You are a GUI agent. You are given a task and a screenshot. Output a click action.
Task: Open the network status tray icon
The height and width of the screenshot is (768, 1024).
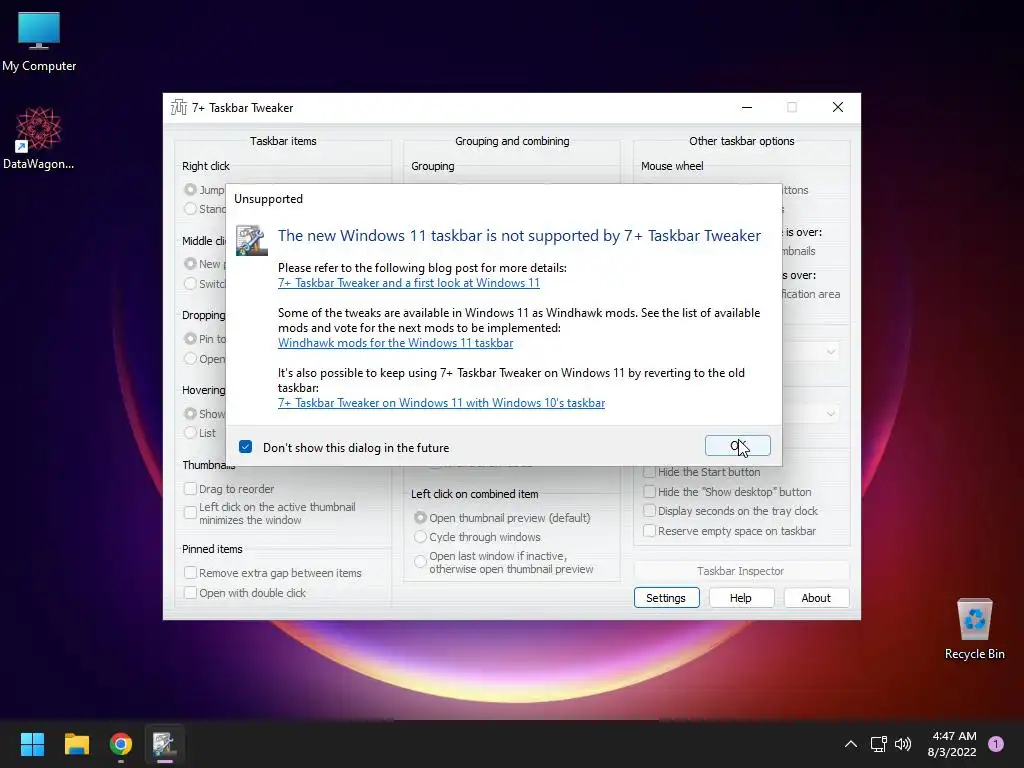pyautogui.click(x=878, y=744)
